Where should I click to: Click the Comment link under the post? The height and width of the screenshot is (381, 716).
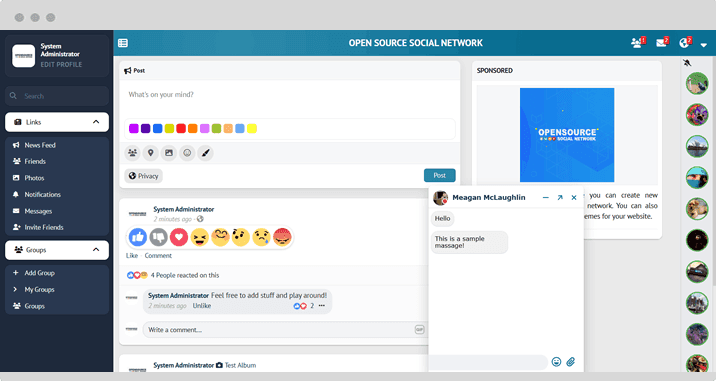pos(158,256)
